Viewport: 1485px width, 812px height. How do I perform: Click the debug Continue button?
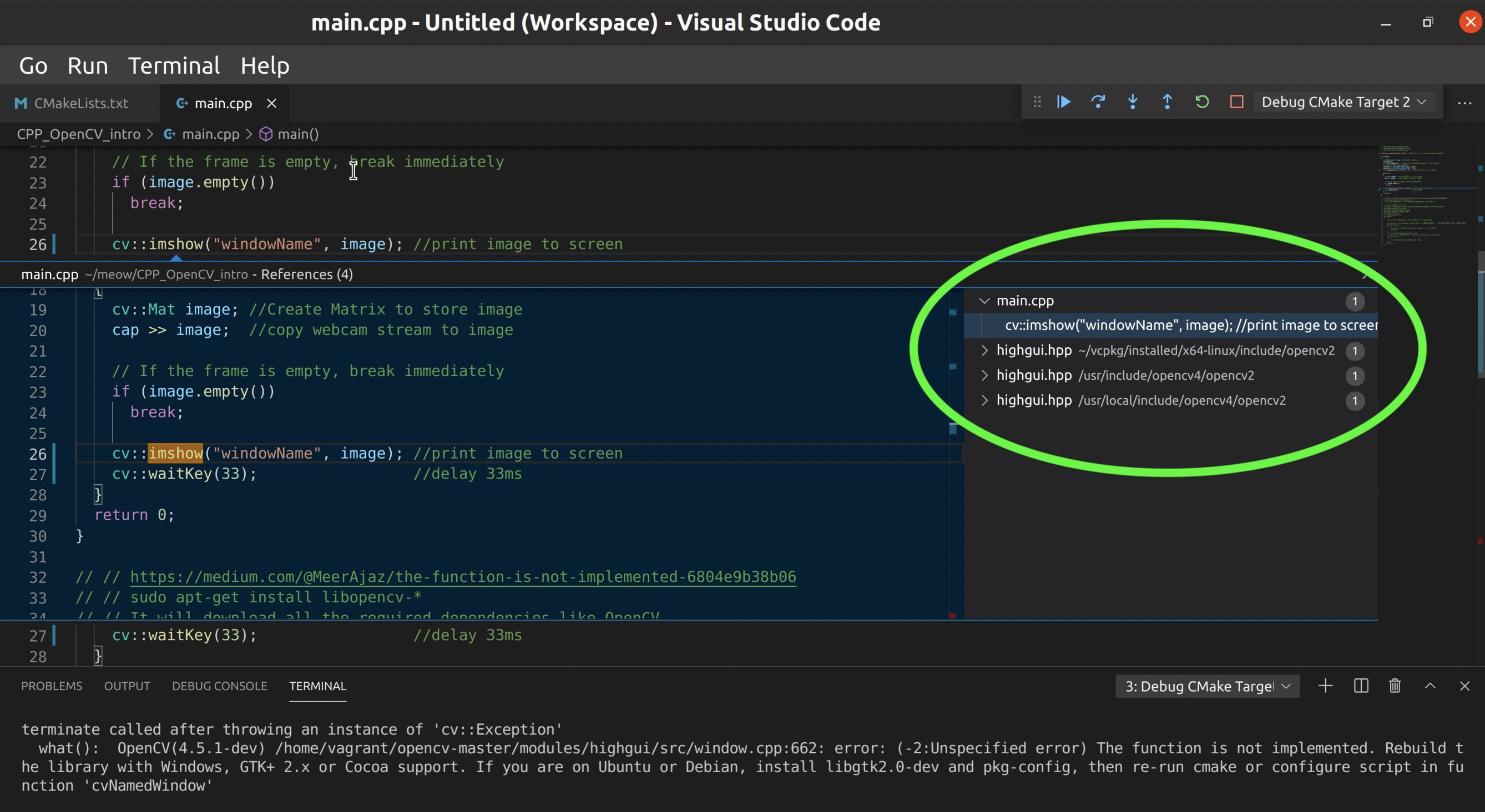(x=1064, y=102)
